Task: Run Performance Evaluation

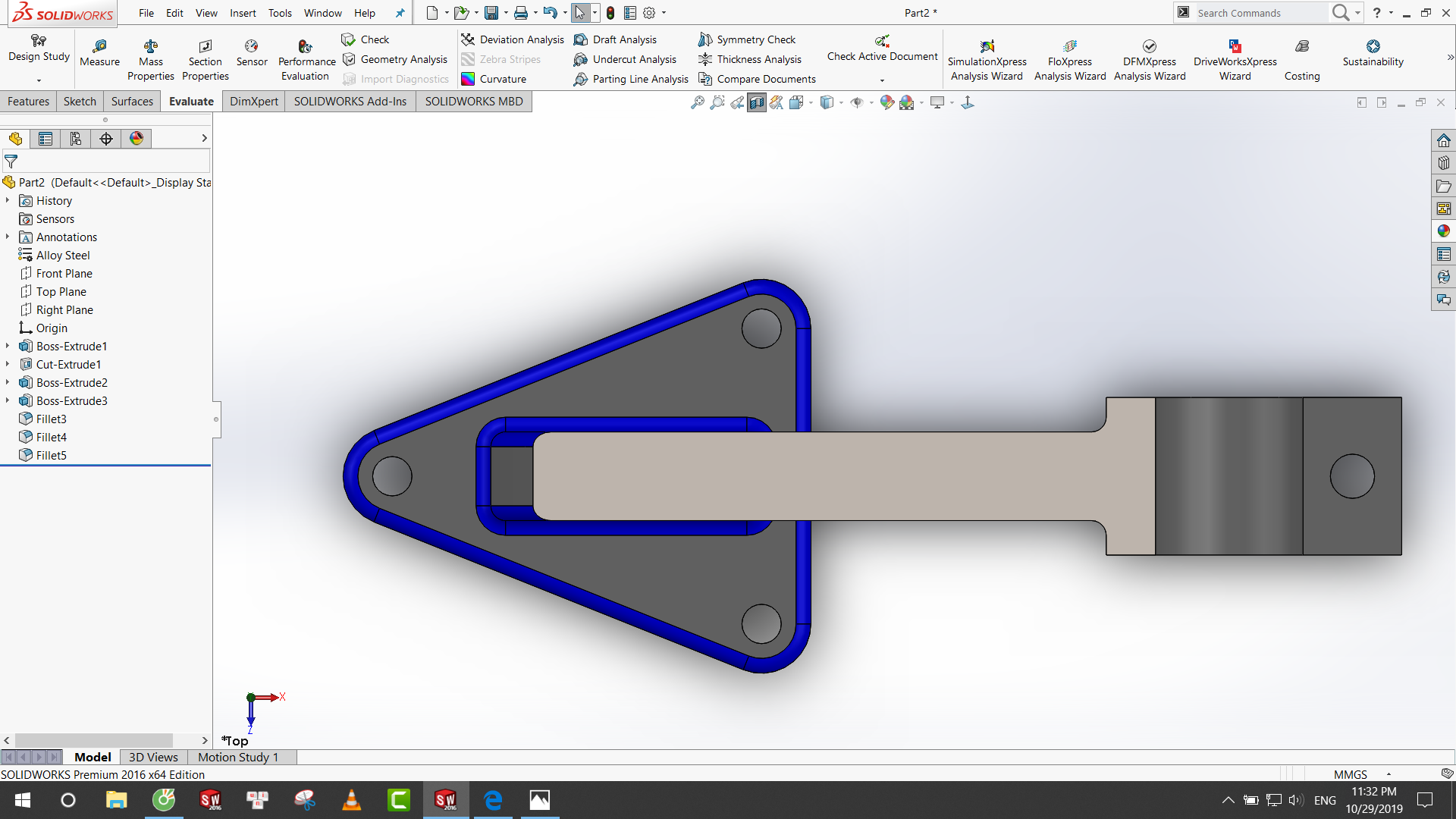Action: pos(306,60)
